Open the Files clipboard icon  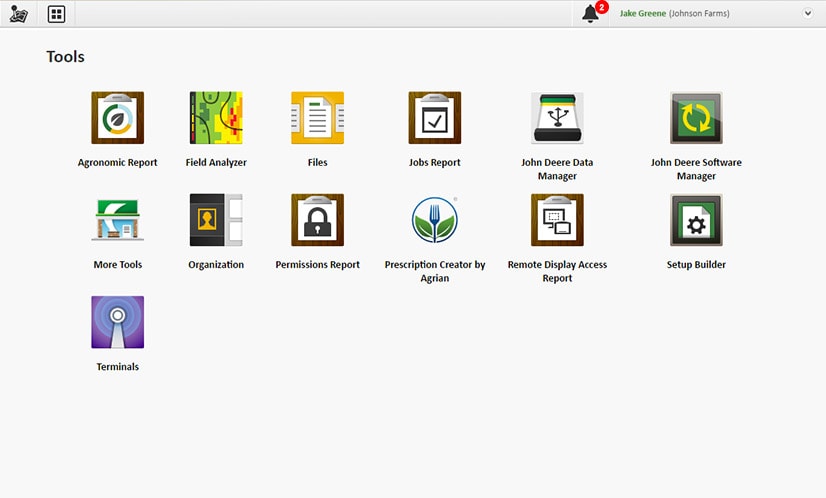pos(317,118)
